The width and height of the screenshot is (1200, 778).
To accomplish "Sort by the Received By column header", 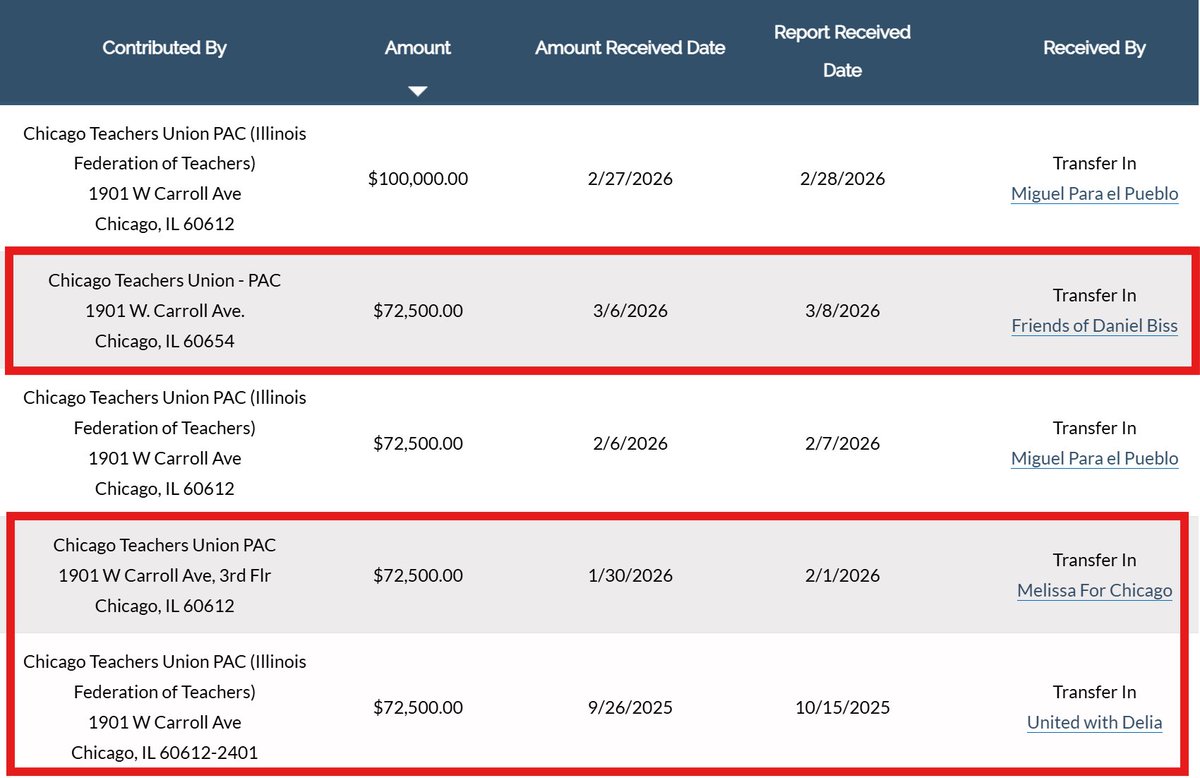I will [1094, 48].
